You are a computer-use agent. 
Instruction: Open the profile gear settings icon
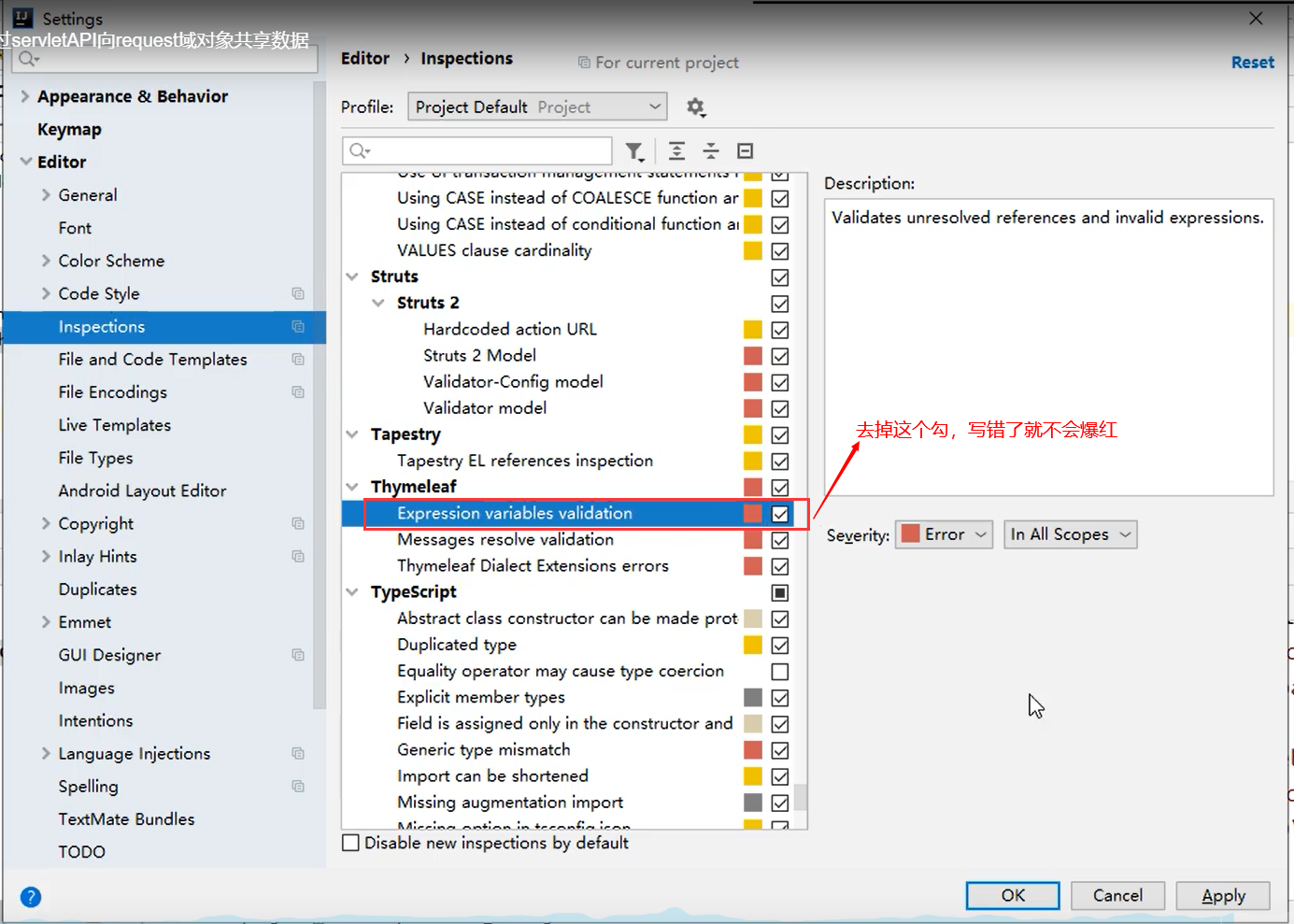695,107
